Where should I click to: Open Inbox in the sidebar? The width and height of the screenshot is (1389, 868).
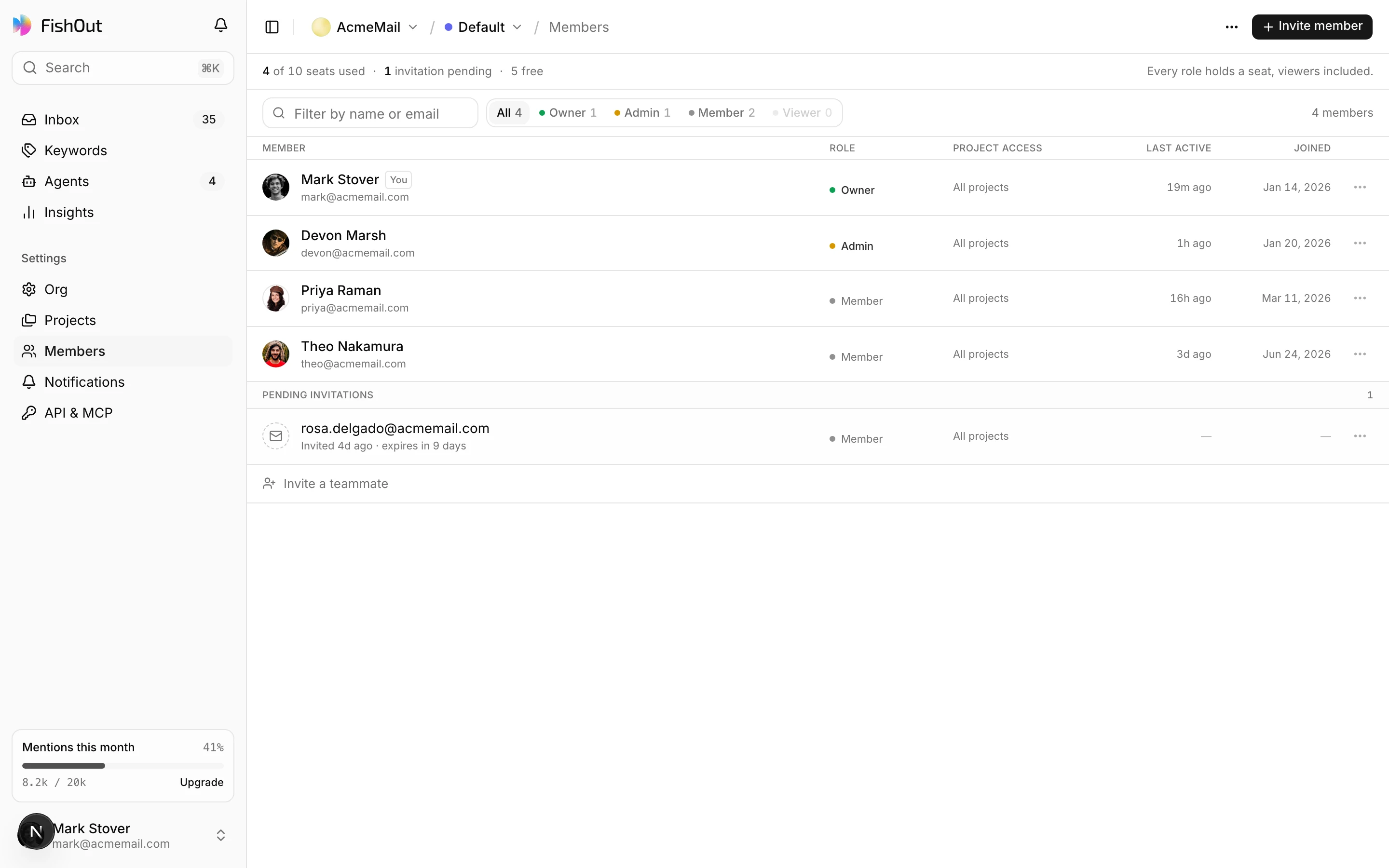(123, 120)
